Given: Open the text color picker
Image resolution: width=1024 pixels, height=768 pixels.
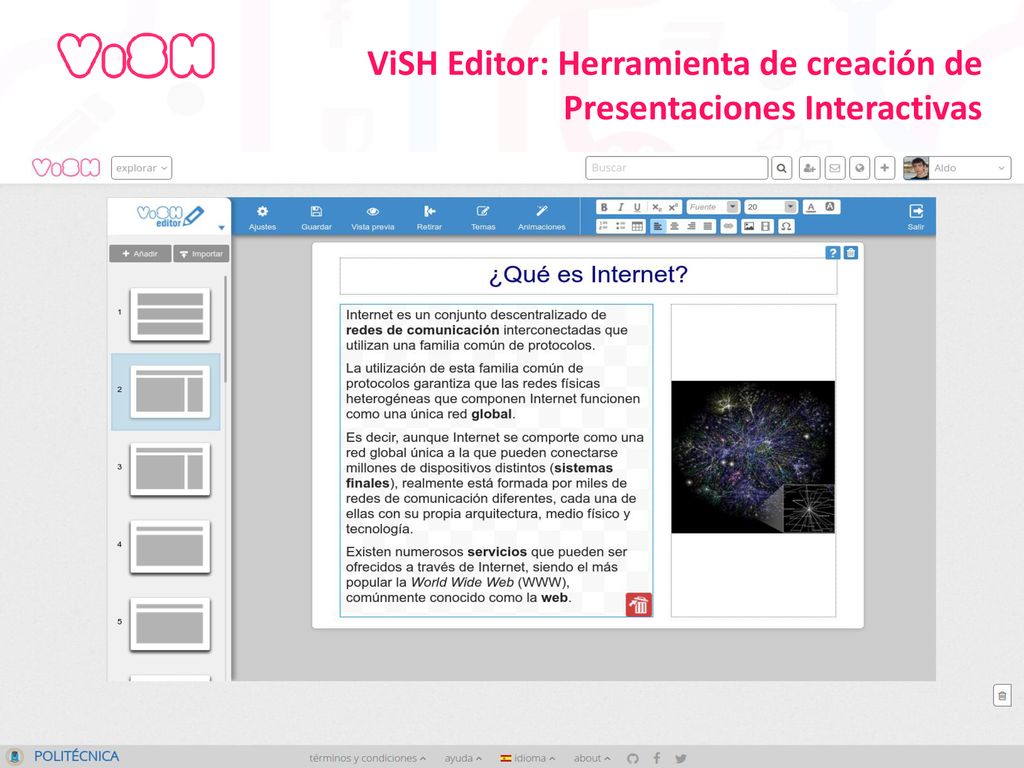Looking at the screenshot, I should click(811, 207).
